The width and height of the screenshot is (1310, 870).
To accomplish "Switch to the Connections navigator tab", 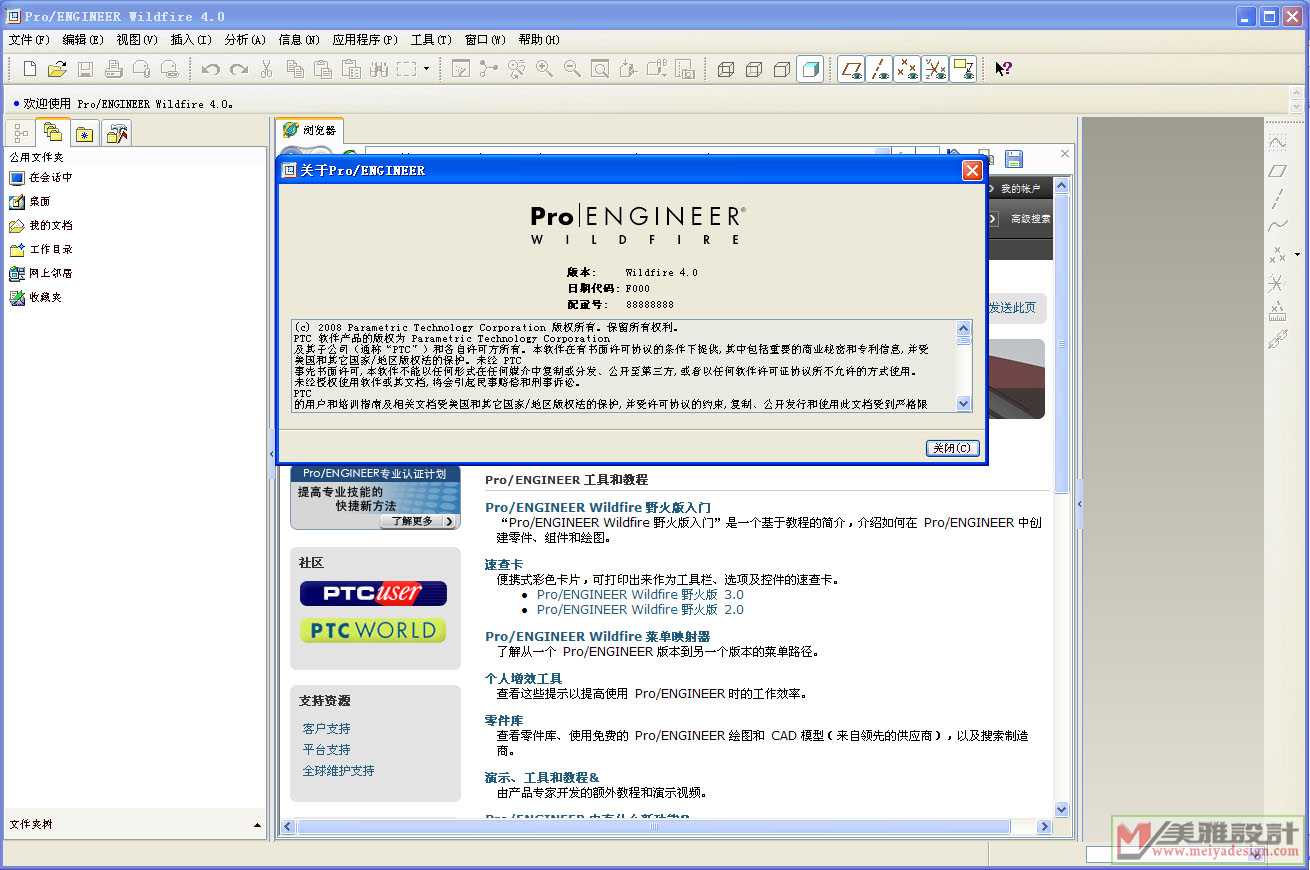I will coord(117,133).
